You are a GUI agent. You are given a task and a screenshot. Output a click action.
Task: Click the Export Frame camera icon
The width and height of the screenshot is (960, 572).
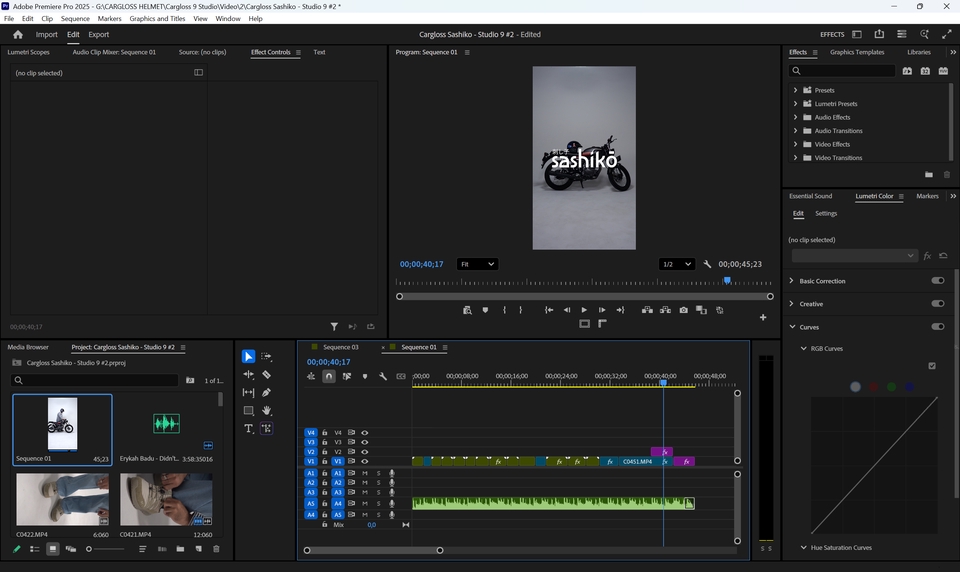684,310
